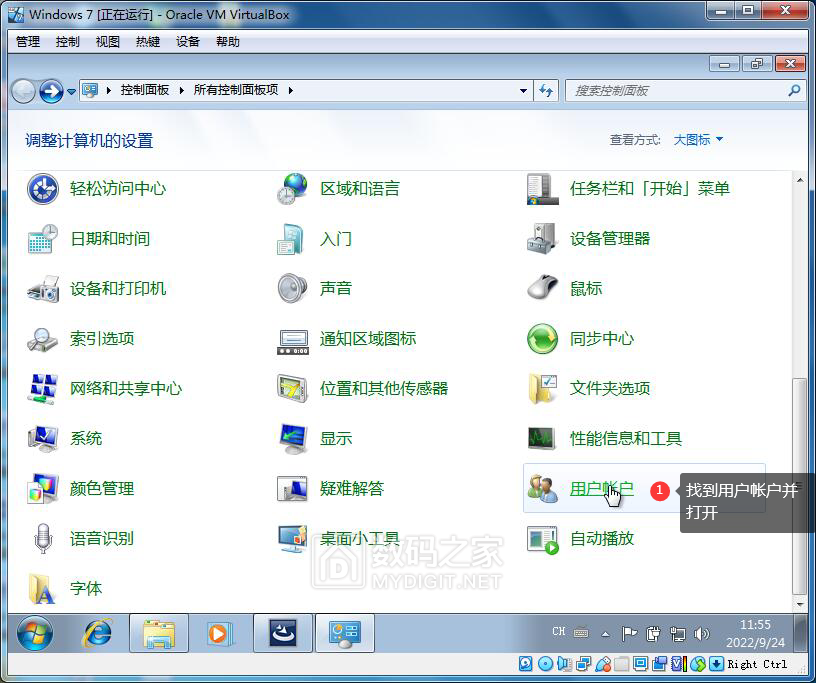Open the 区域和语言 globe icon
The width and height of the screenshot is (816, 683).
(292, 188)
